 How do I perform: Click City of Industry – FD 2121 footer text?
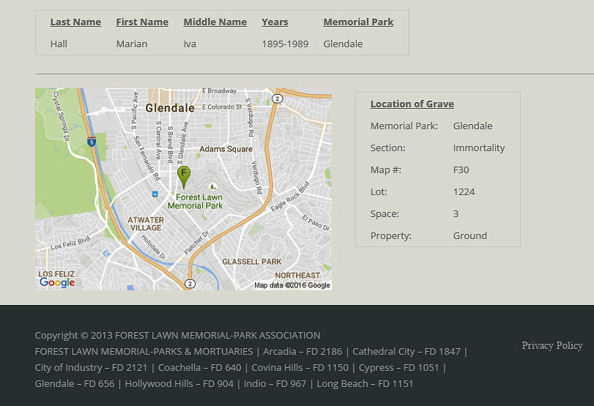pyautogui.click(x=91, y=367)
